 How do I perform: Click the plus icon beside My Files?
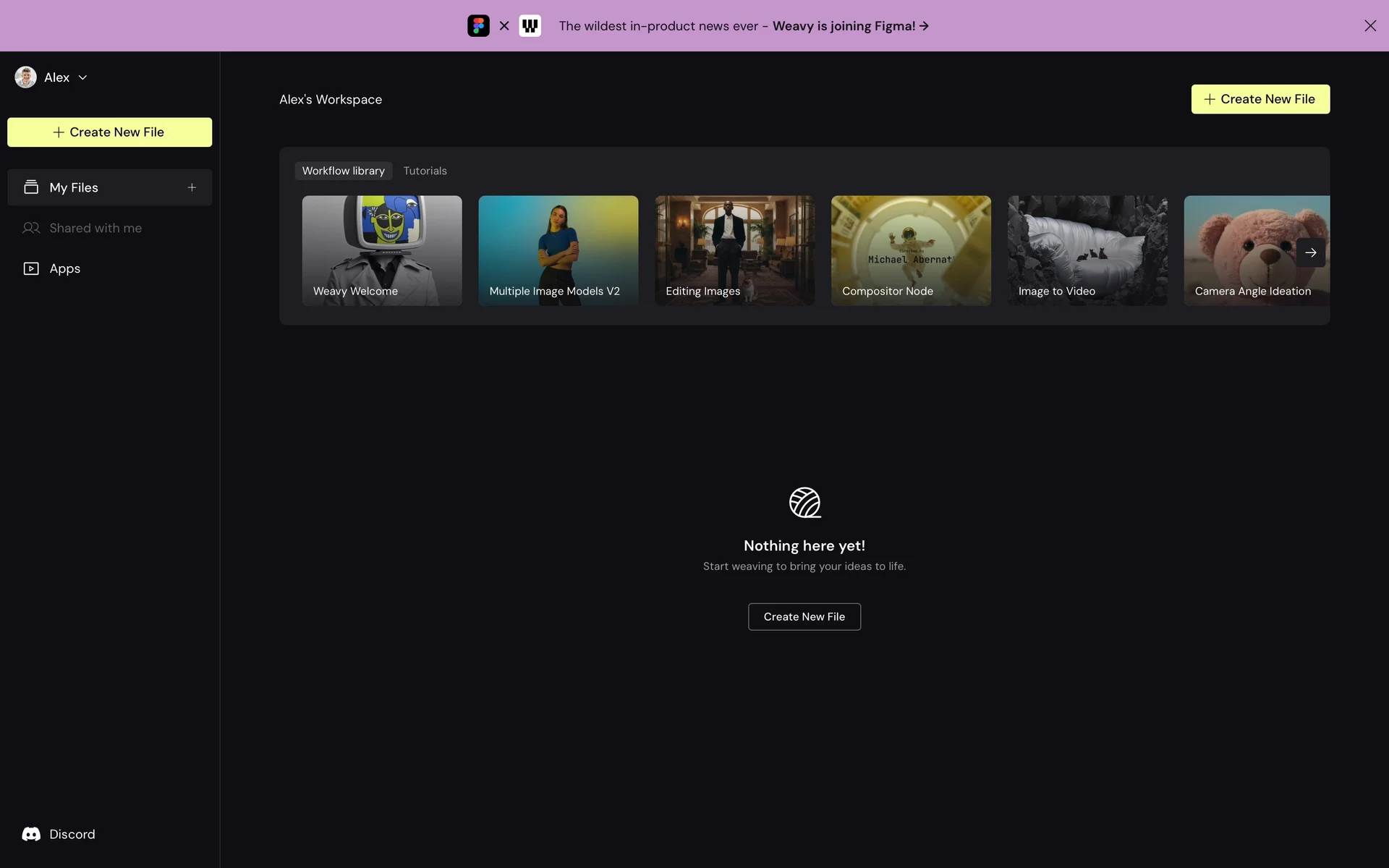(x=192, y=187)
